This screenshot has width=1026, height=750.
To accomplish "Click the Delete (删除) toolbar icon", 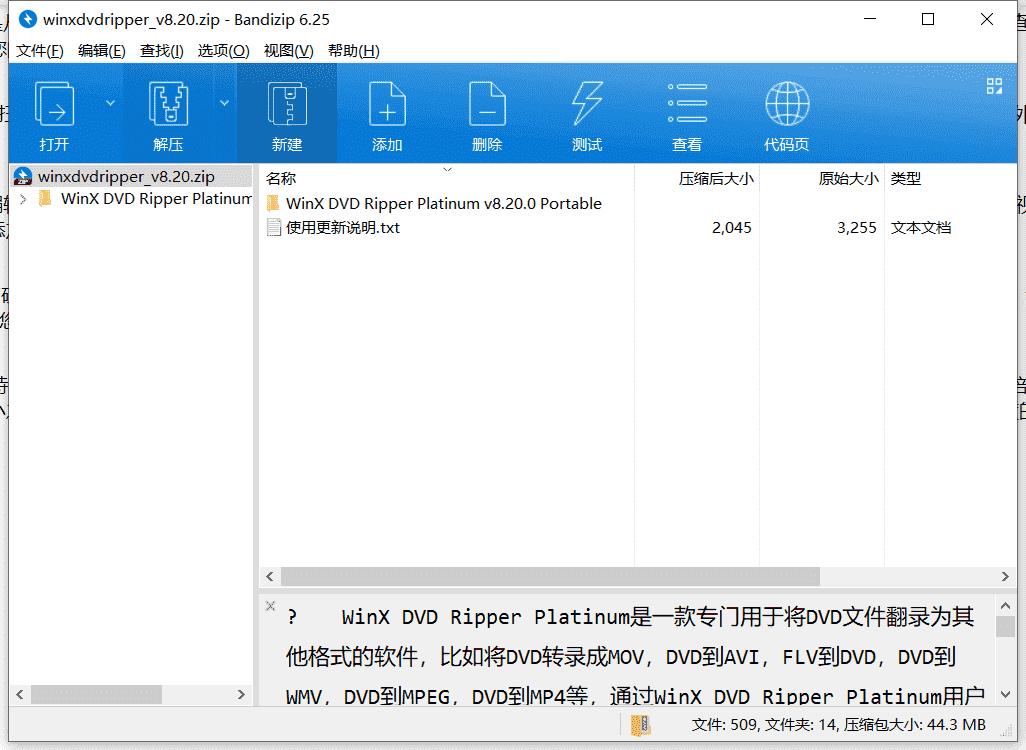I will pyautogui.click(x=487, y=103).
